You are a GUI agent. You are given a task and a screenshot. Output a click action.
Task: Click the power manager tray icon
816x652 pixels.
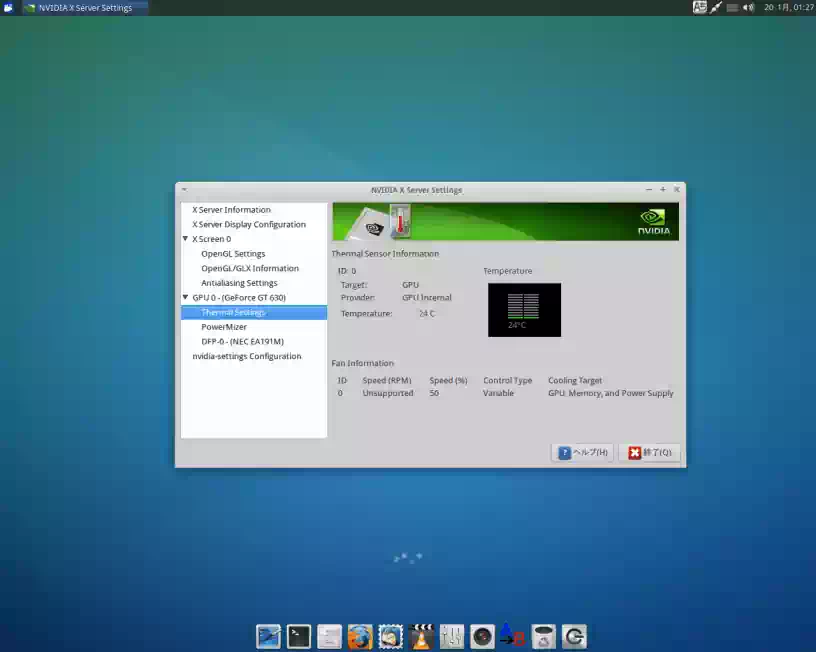tap(732, 7)
